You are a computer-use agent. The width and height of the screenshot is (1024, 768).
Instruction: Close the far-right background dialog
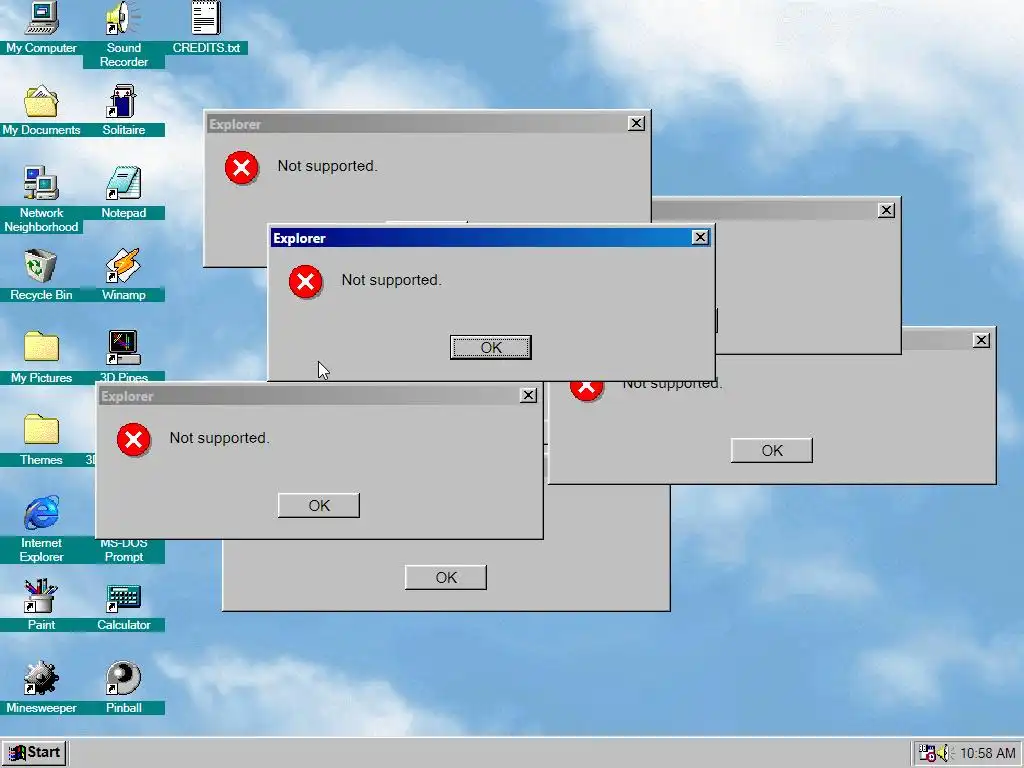[982, 340]
